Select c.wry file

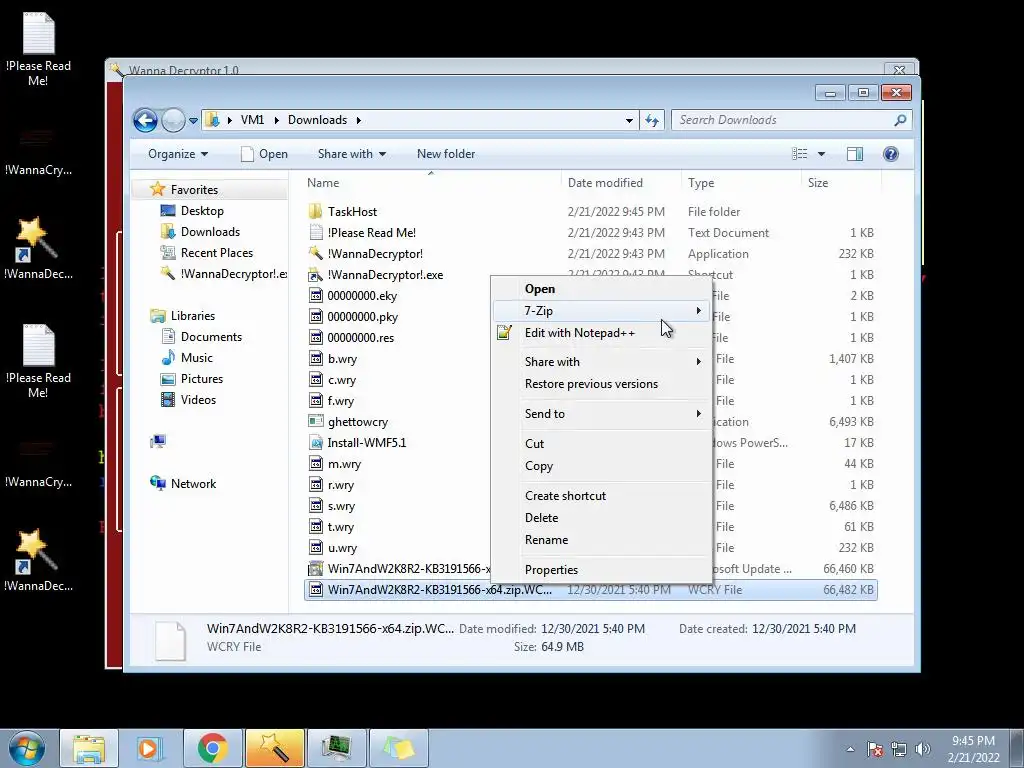342,380
